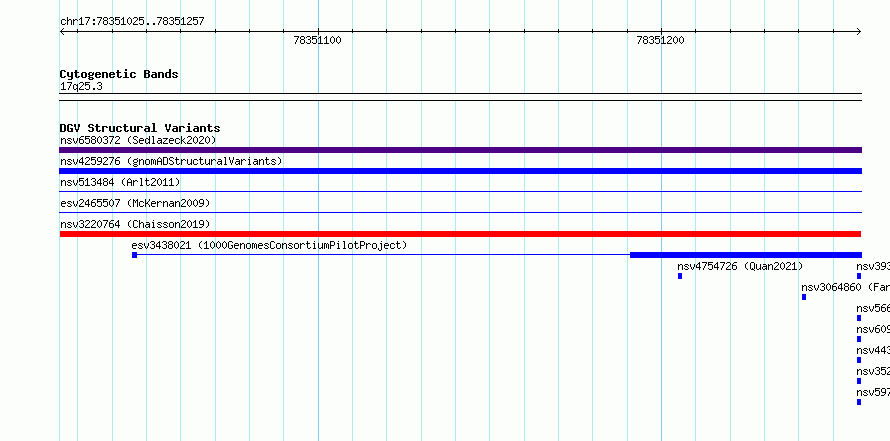Click the small blue start block of esv3438021
This screenshot has height=441, width=890.
[x=135, y=255]
